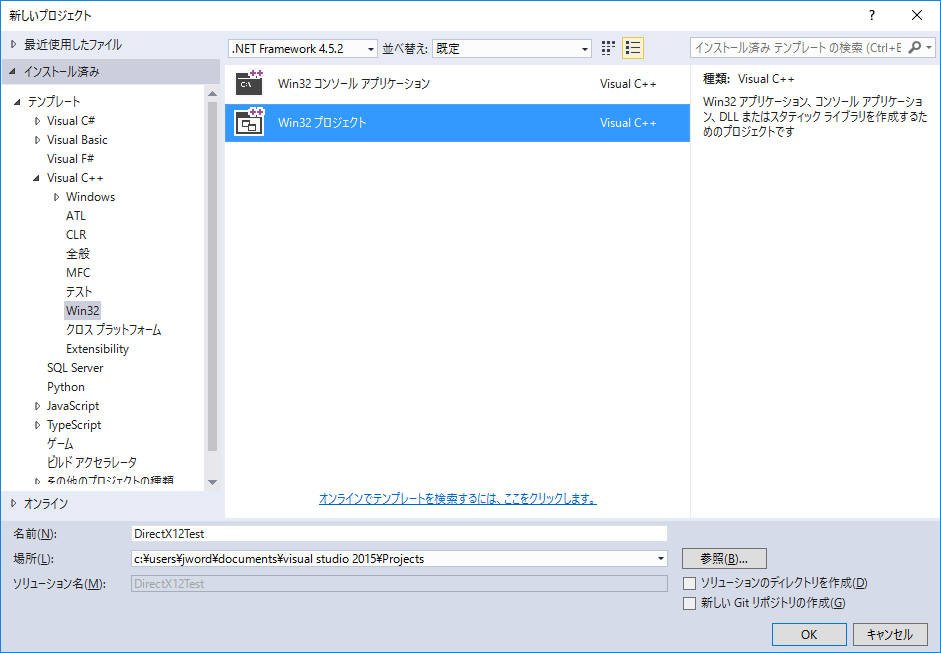
Task: Click the project name field DirectX12Test
Action: [x=398, y=534]
